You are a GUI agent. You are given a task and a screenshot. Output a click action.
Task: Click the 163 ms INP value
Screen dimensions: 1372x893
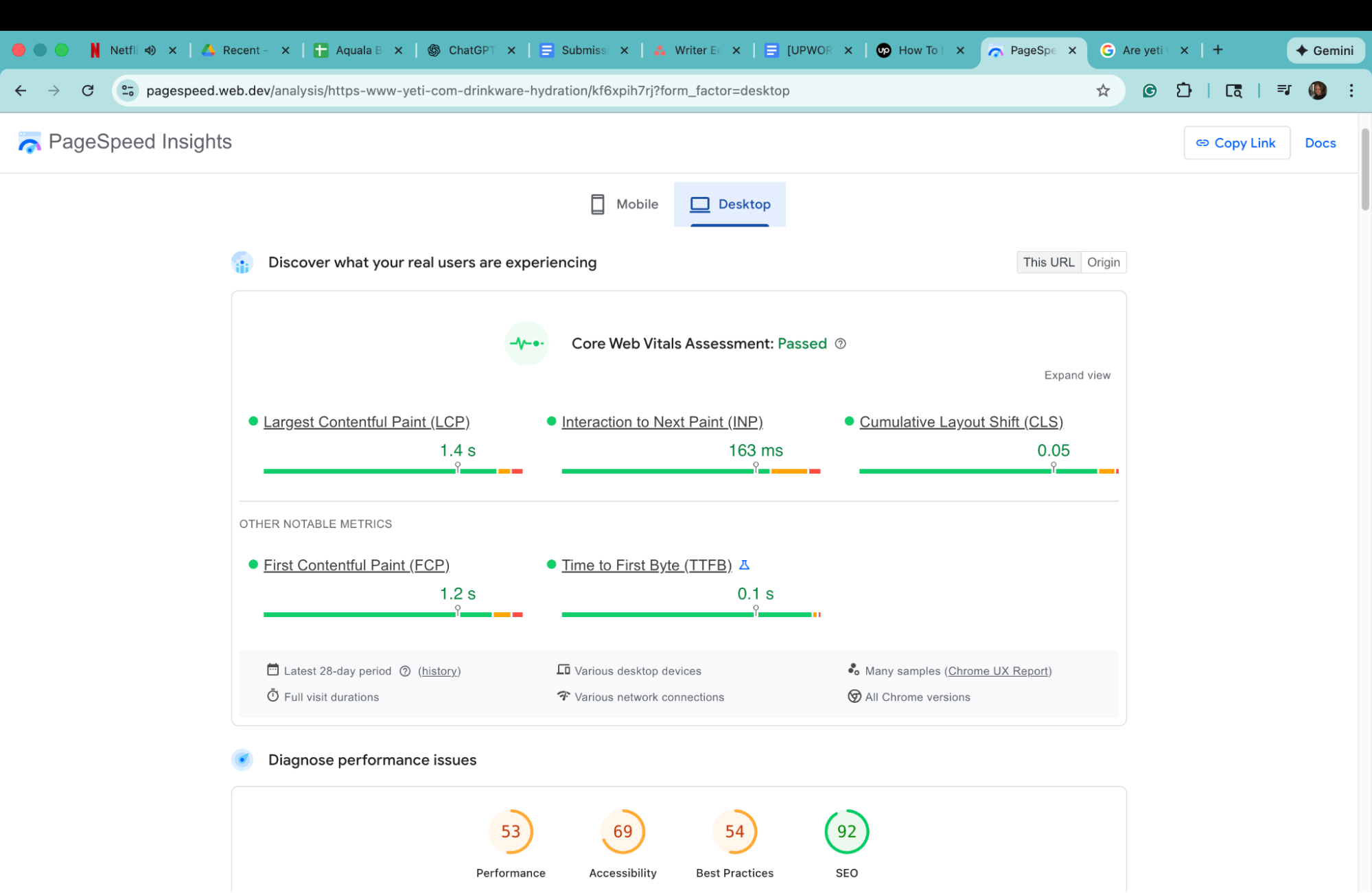coord(755,450)
